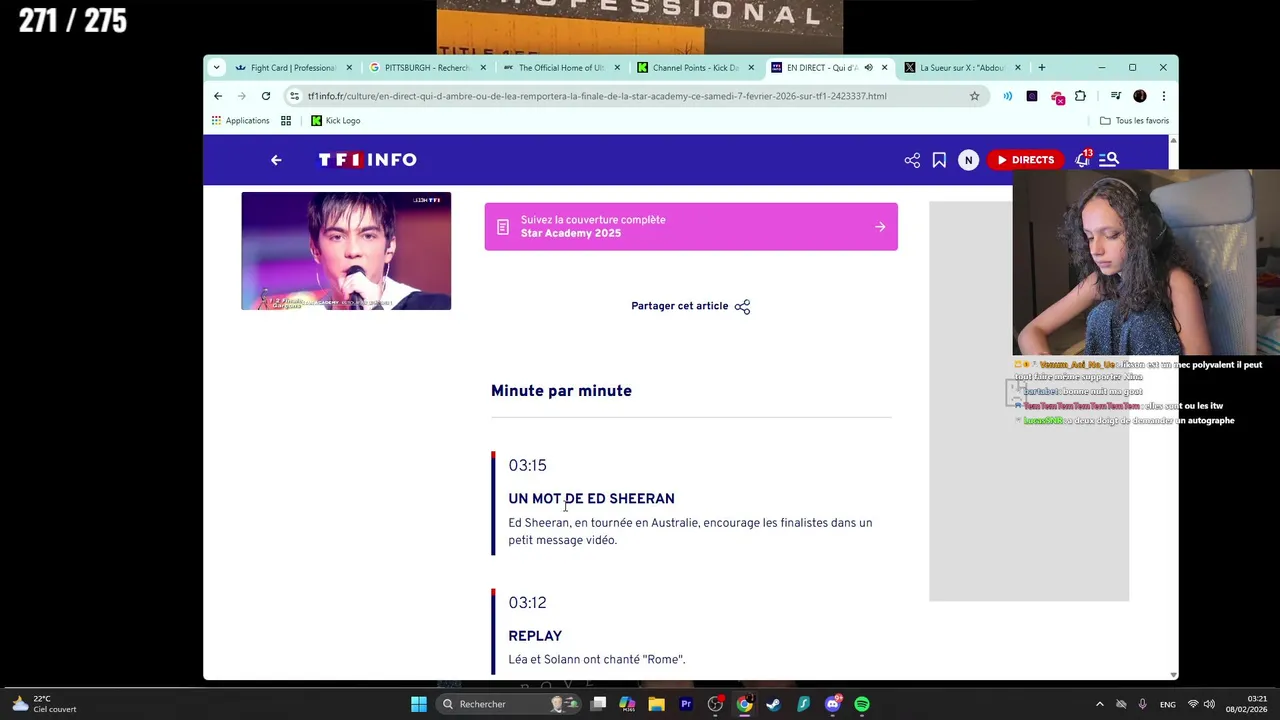Open the grid shortcut in bookmarks bar
The height and width of the screenshot is (720, 1280).
(x=286, y=121)
